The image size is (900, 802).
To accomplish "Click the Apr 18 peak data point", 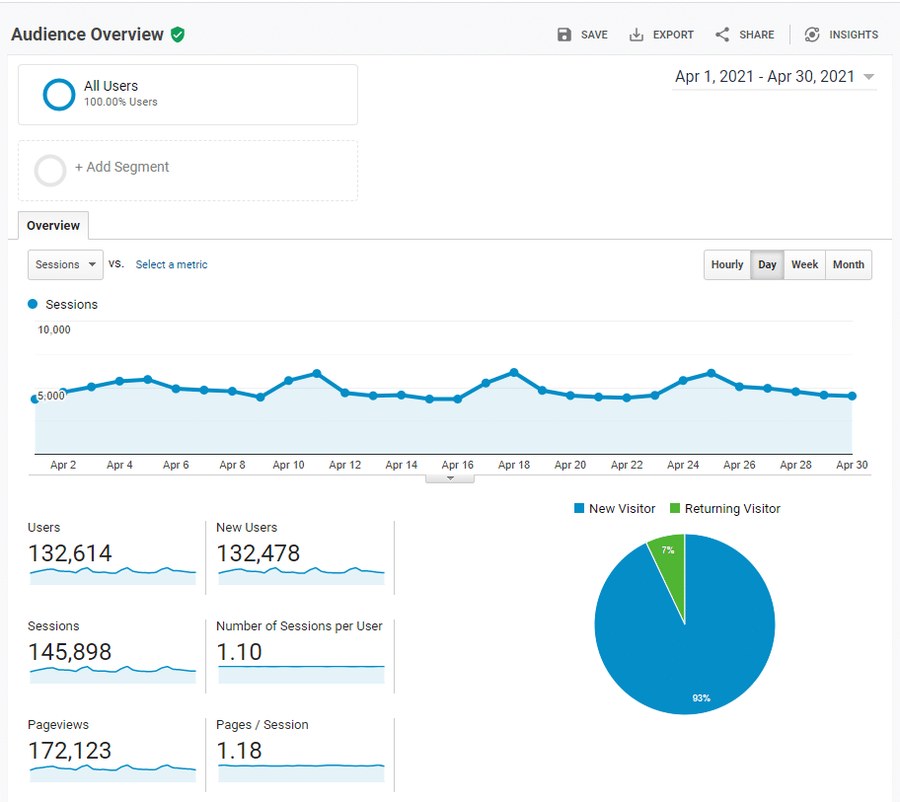I will 514,373.
